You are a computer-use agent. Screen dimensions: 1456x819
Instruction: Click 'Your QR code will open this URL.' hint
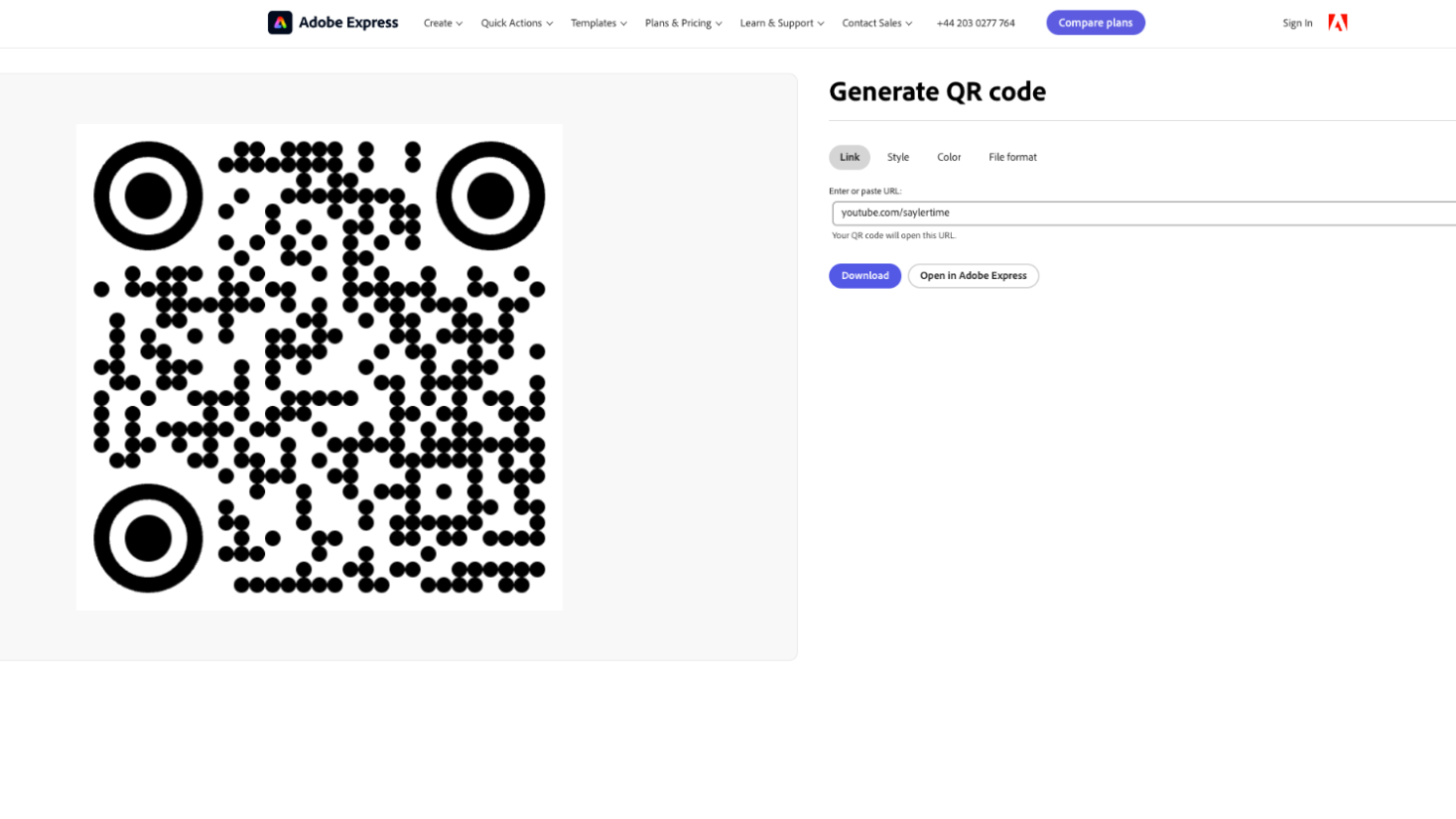pos(894,236)
